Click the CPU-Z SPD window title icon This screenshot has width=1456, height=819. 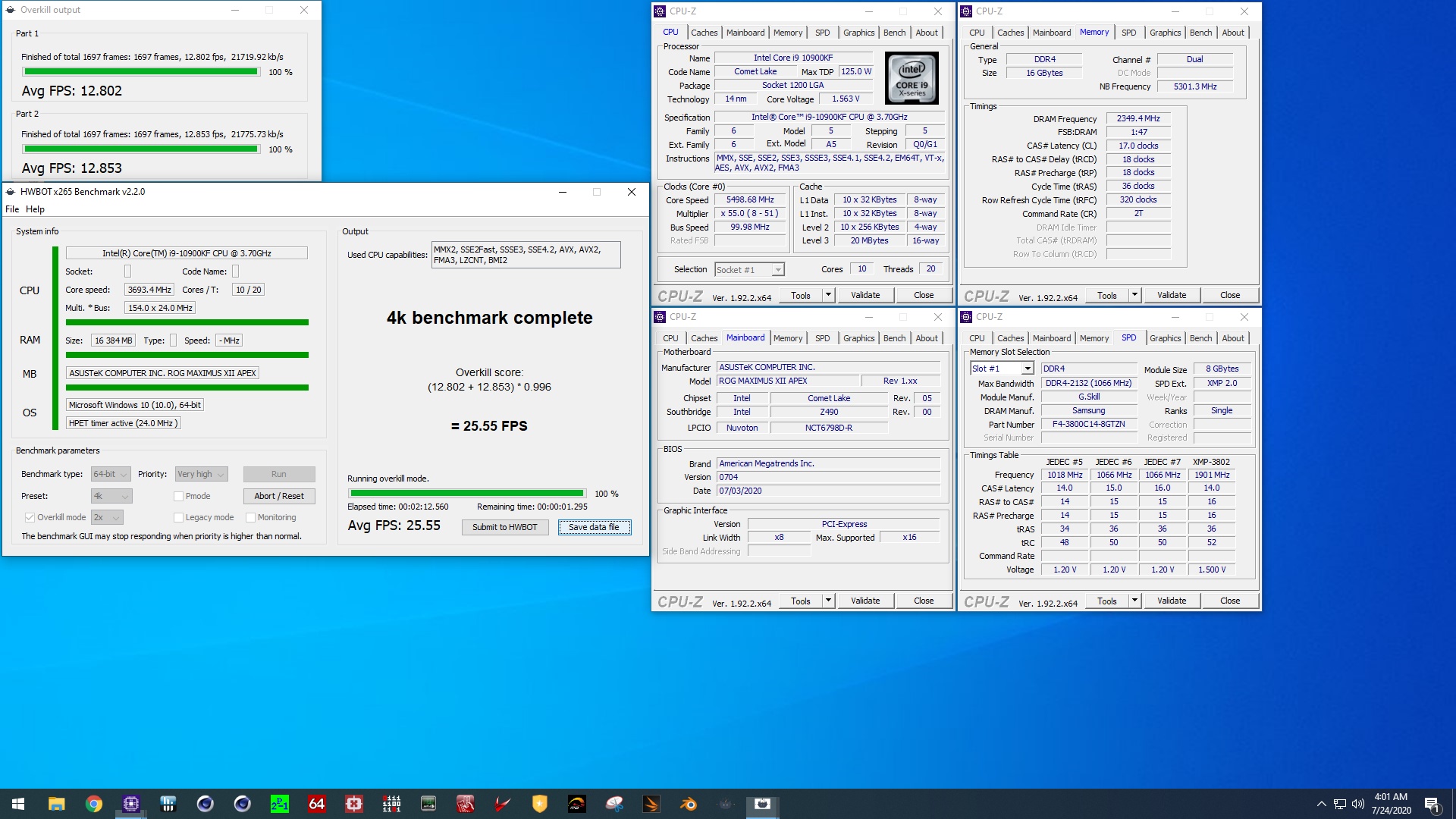click(966, 317)
